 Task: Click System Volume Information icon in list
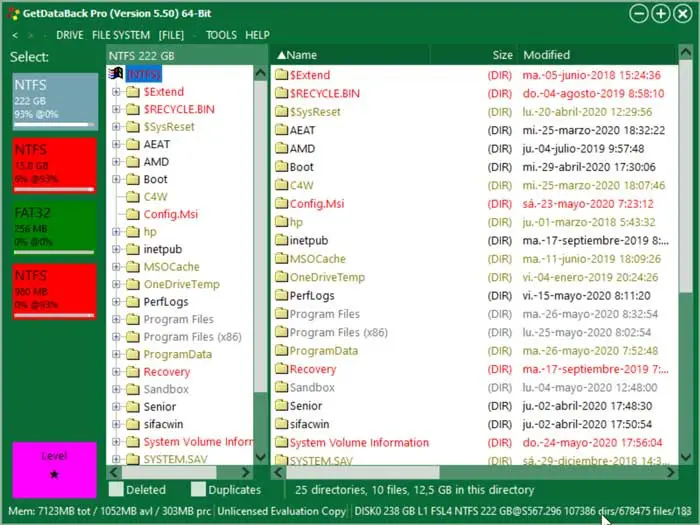[x=281, y=442]
